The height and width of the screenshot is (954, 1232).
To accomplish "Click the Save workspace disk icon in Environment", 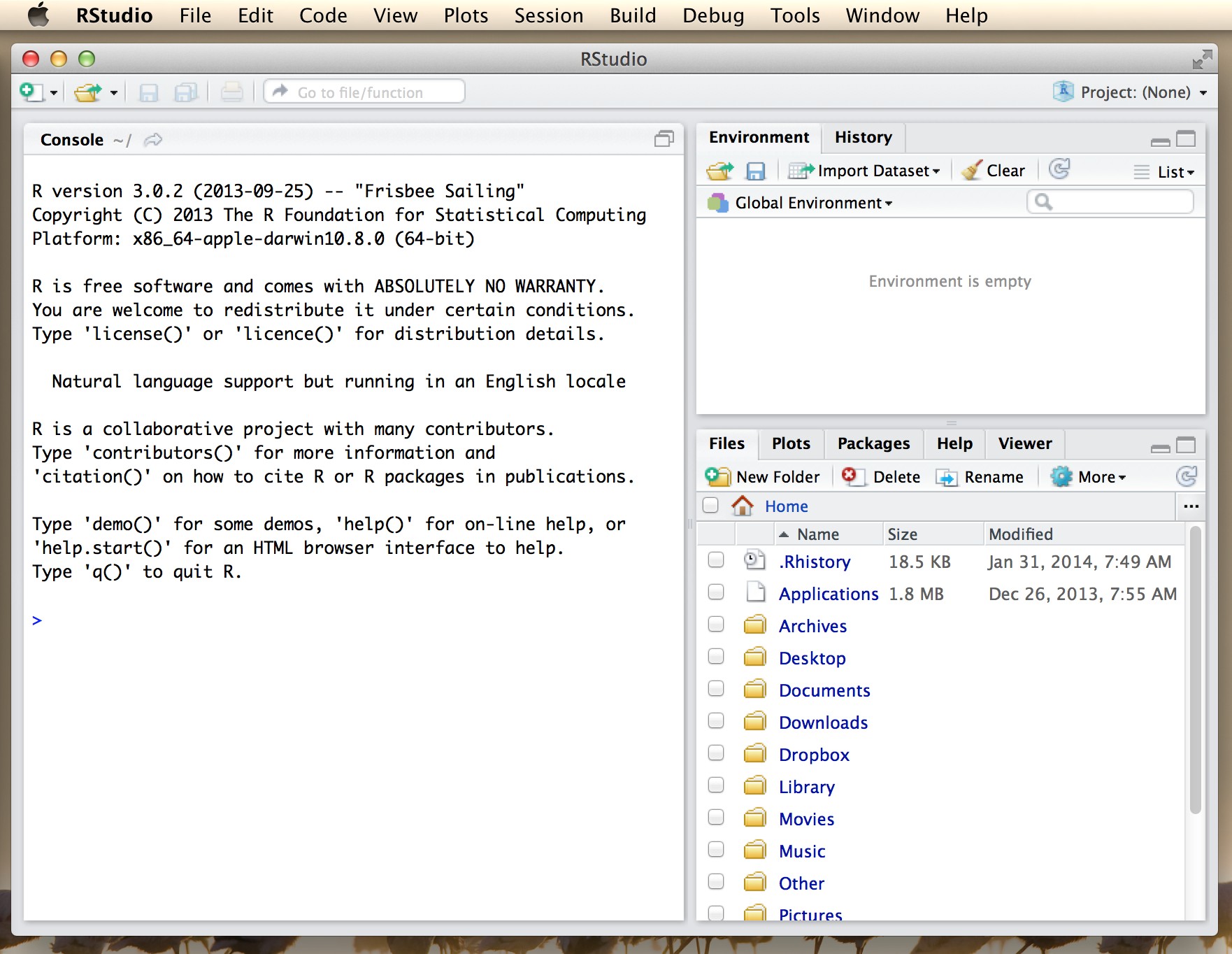I will pos(756,171).
